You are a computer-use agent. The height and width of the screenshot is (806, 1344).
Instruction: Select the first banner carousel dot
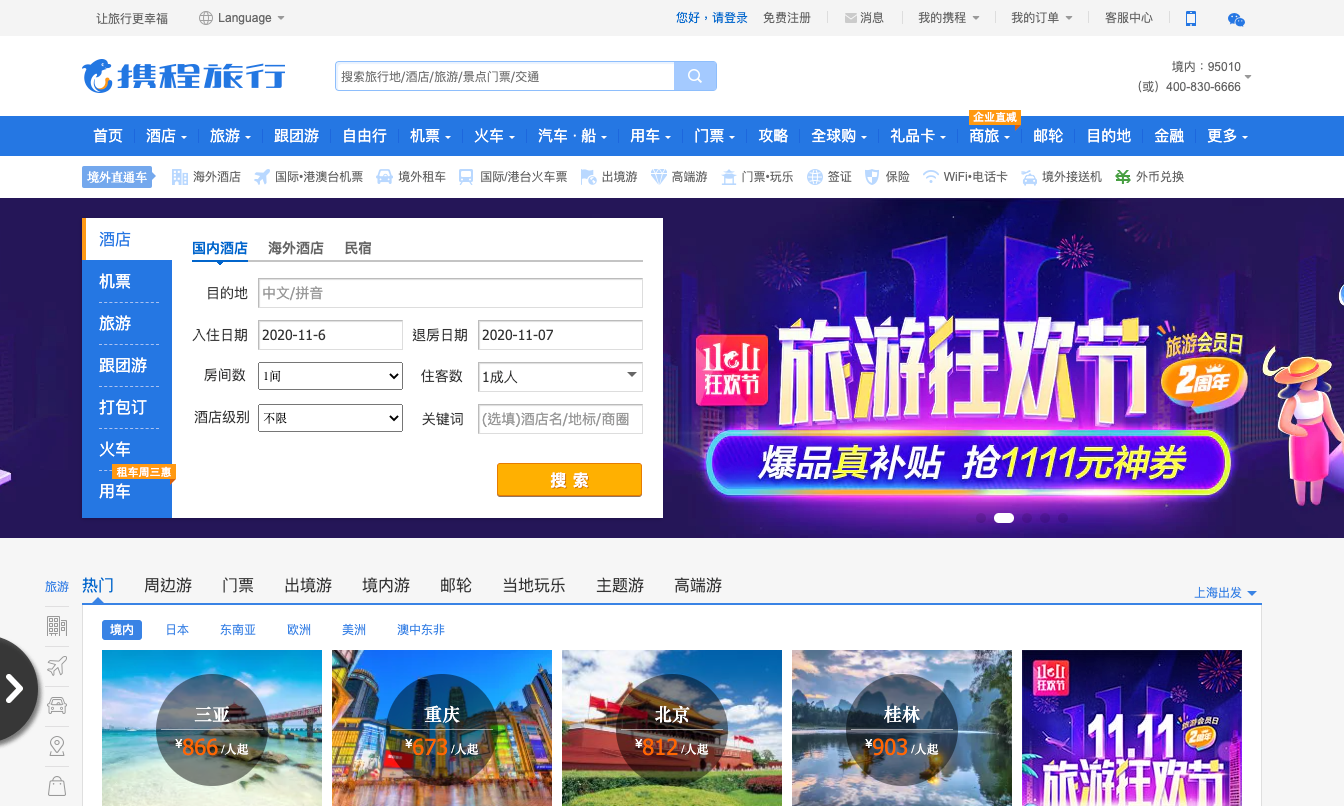[x=981, y=518]
